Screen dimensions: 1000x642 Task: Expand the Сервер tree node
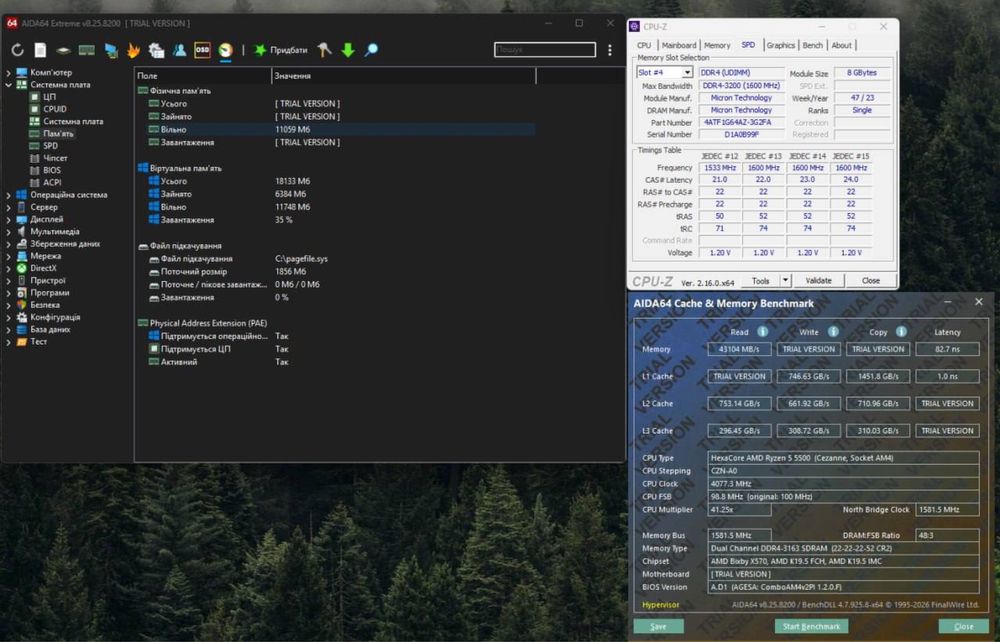(8, 207)
